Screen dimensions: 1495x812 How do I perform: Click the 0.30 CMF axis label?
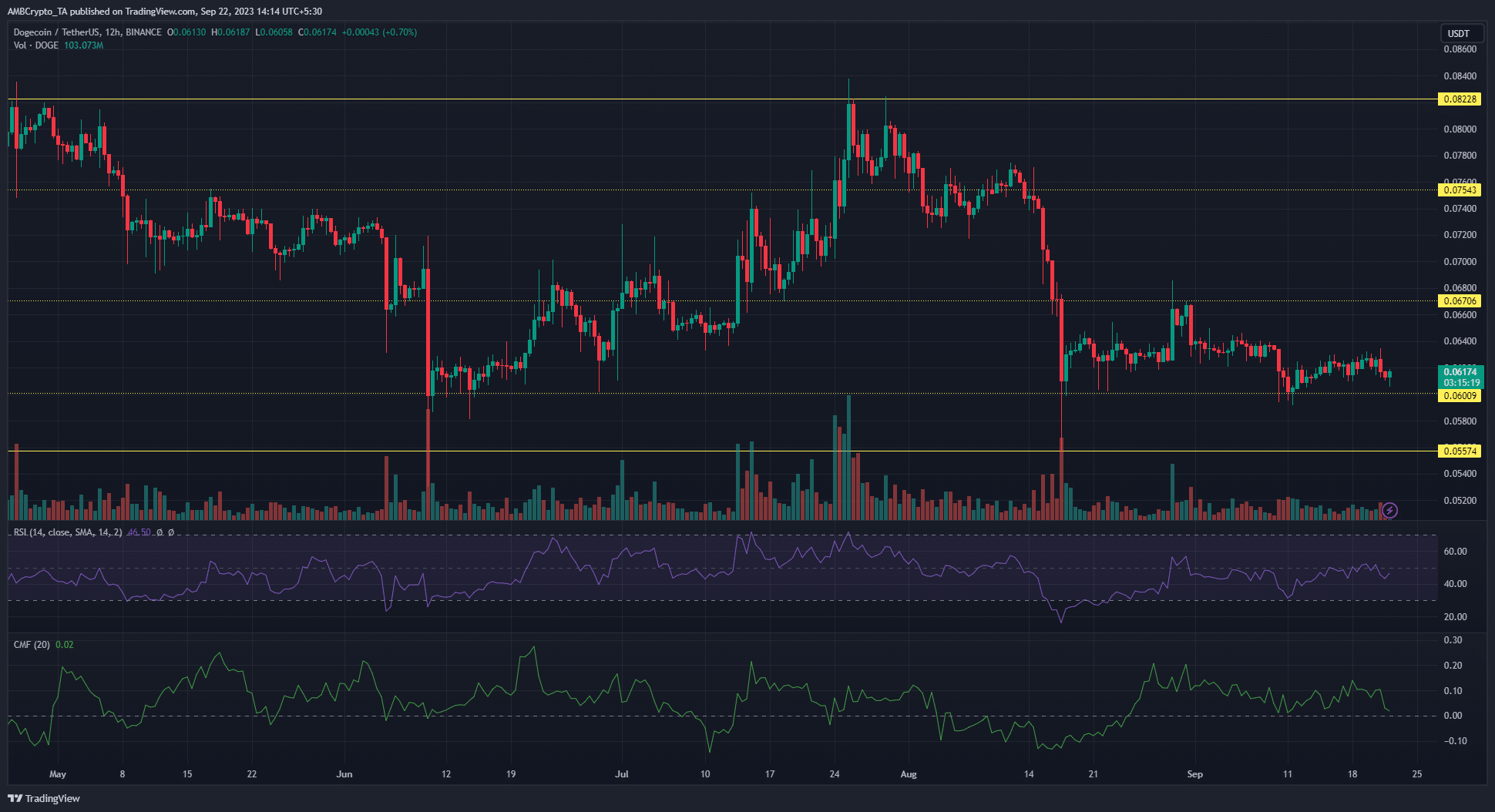(x=1453, y=640)
